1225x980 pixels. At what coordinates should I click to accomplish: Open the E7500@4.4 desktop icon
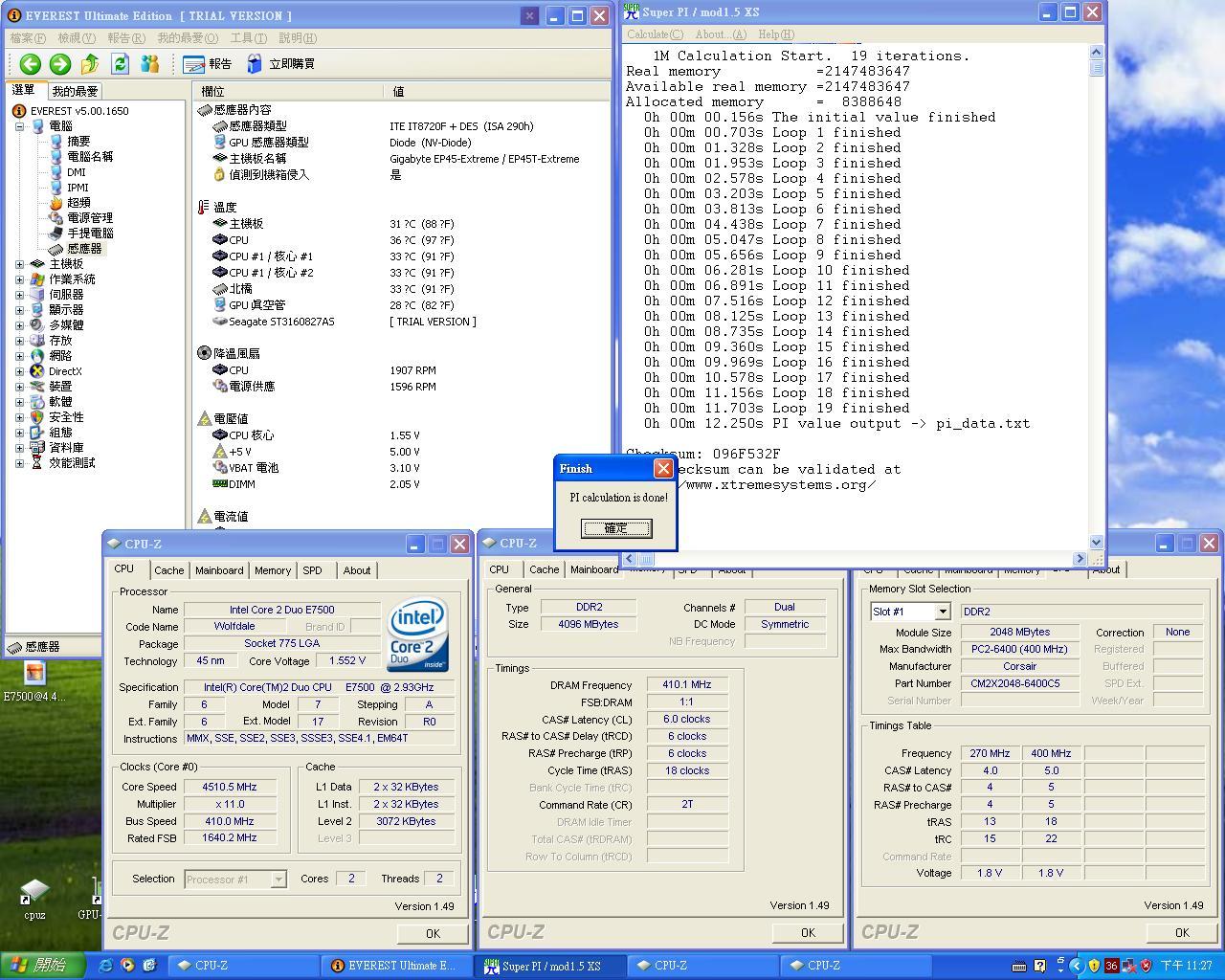34,681
